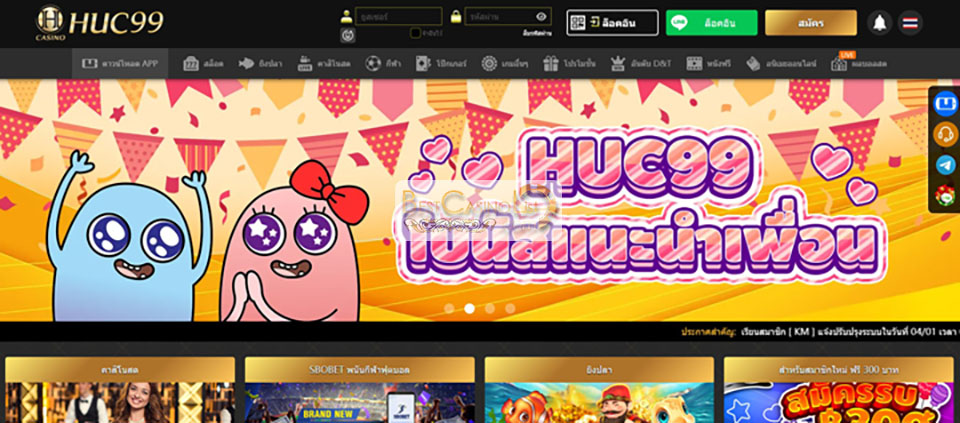Click the ประกาศสำคัญ announcement ticker text
The image size is (960, 423).
tap(820, 332)
